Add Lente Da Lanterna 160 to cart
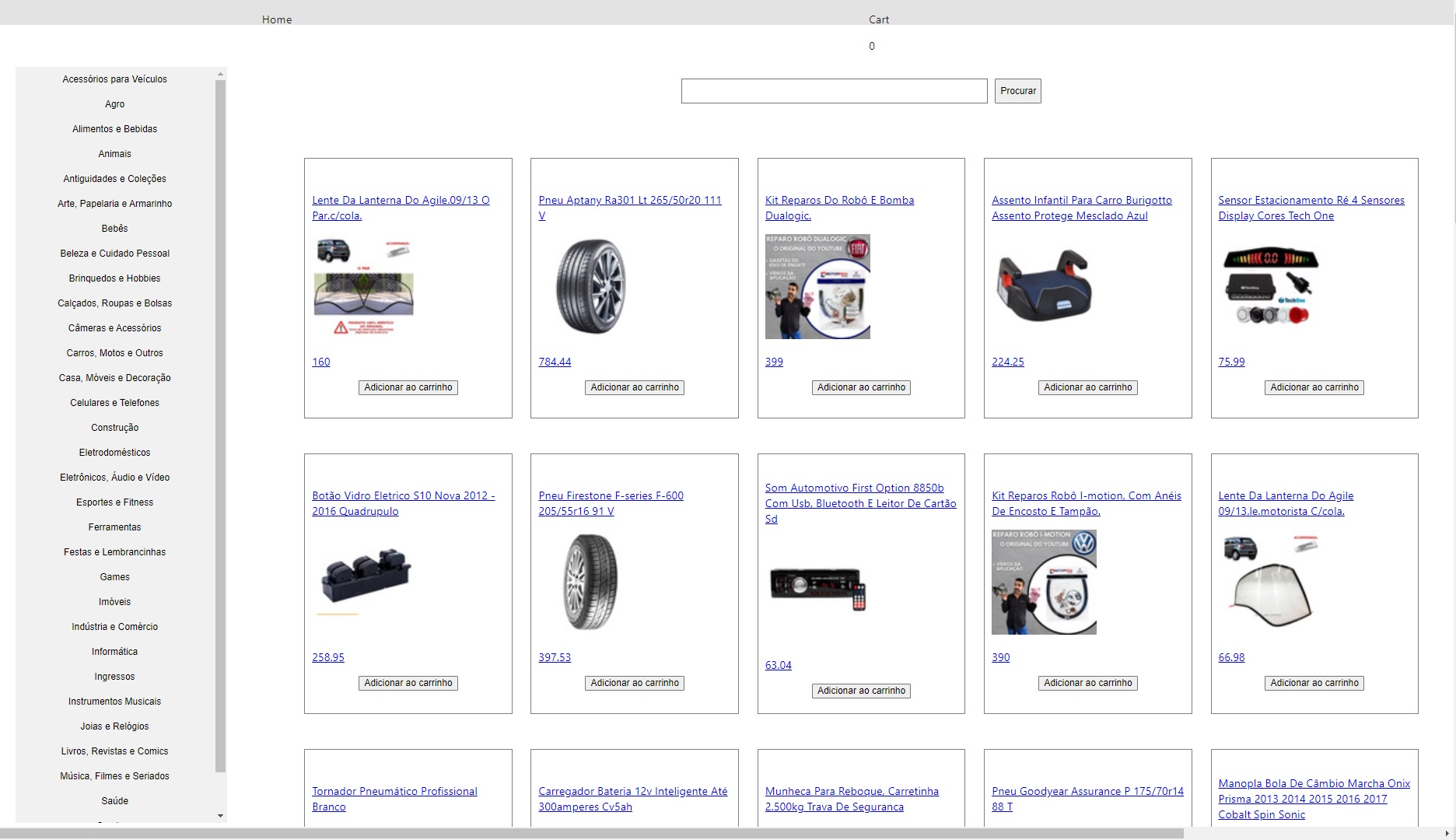Viewport: 1456px width, 840px height. click(x=408, y=387)
